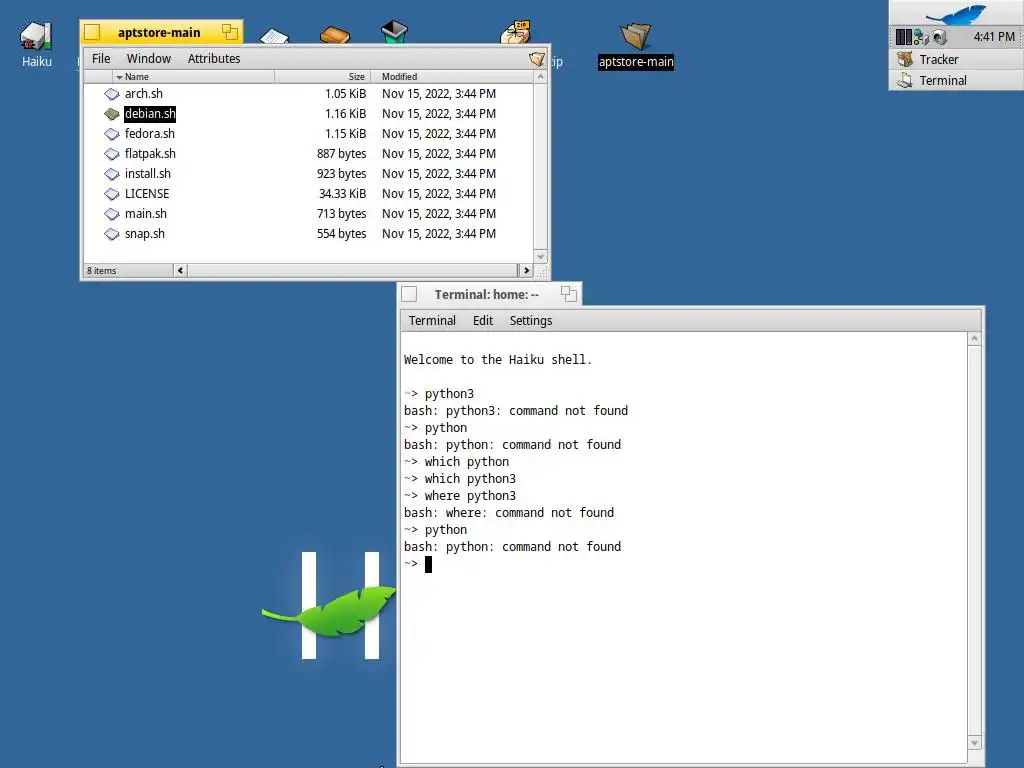The image size is (1024, 768).
Task: Open the Attributes menu
Action: tap(214, 59)
